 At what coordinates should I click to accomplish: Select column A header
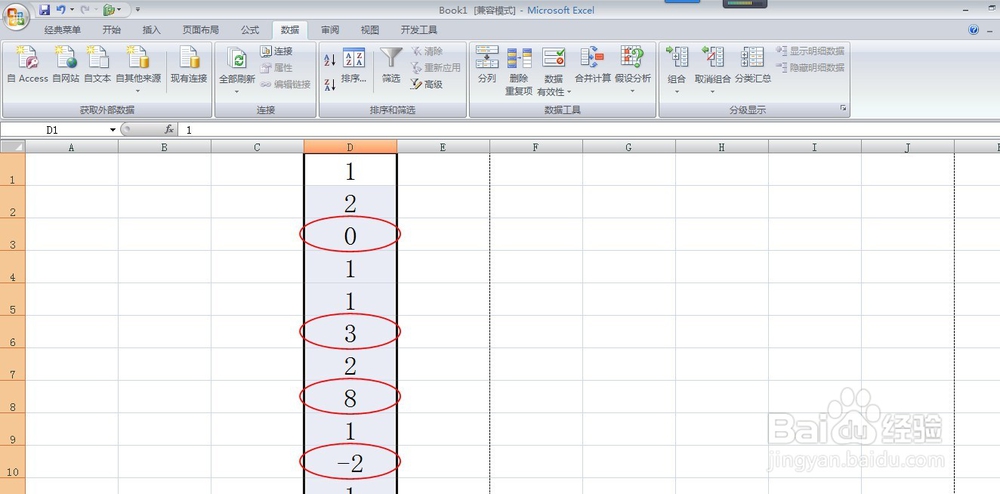click(71, 147)
